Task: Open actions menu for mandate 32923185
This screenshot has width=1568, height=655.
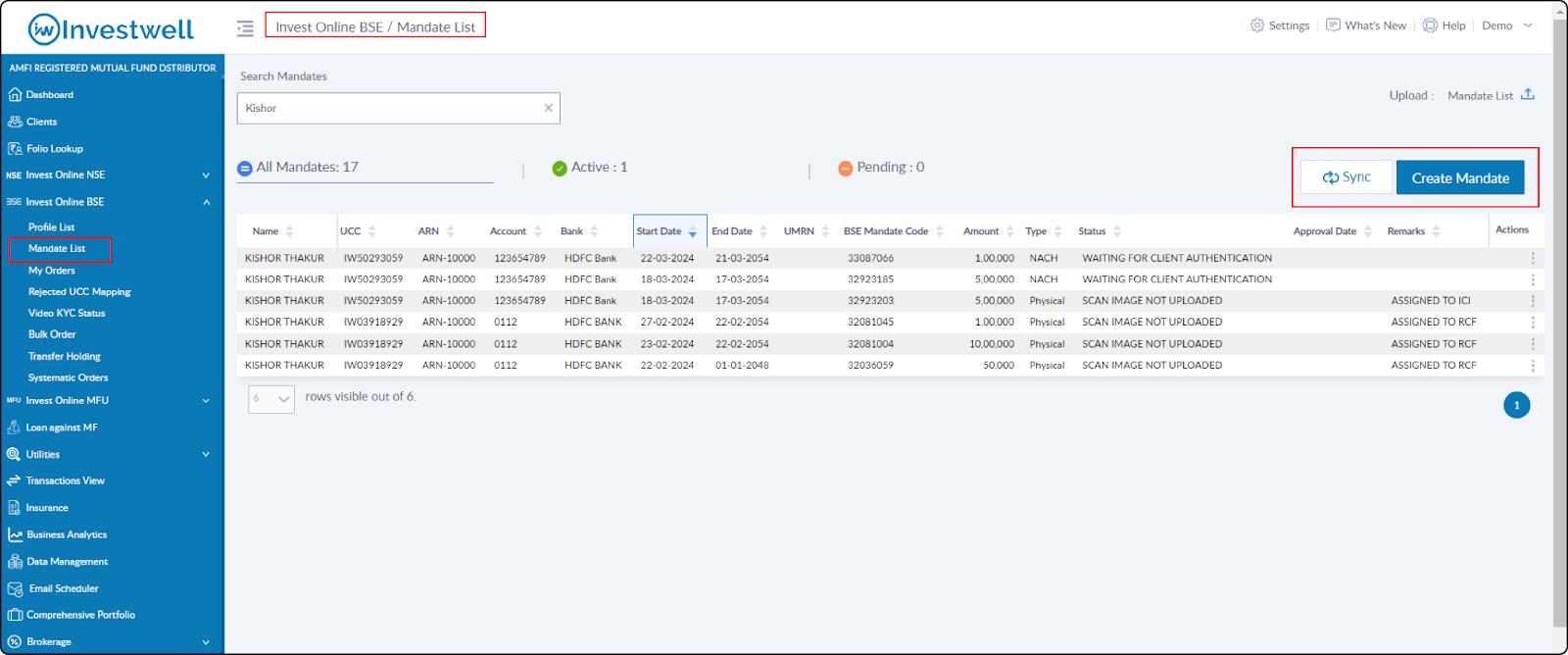Action: click(x=1533, y=279)
